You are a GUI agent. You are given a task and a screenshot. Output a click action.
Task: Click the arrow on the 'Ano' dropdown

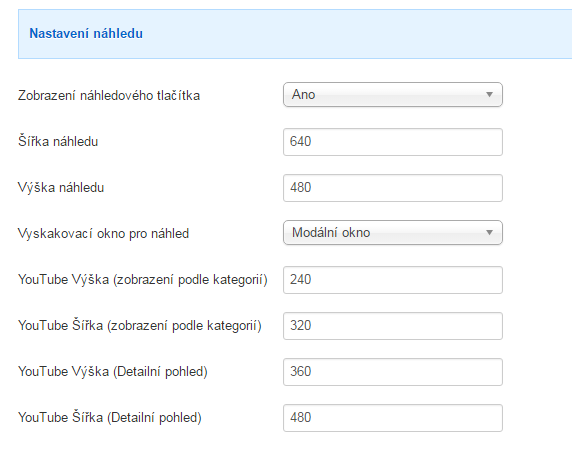click(x=490, y=95)
